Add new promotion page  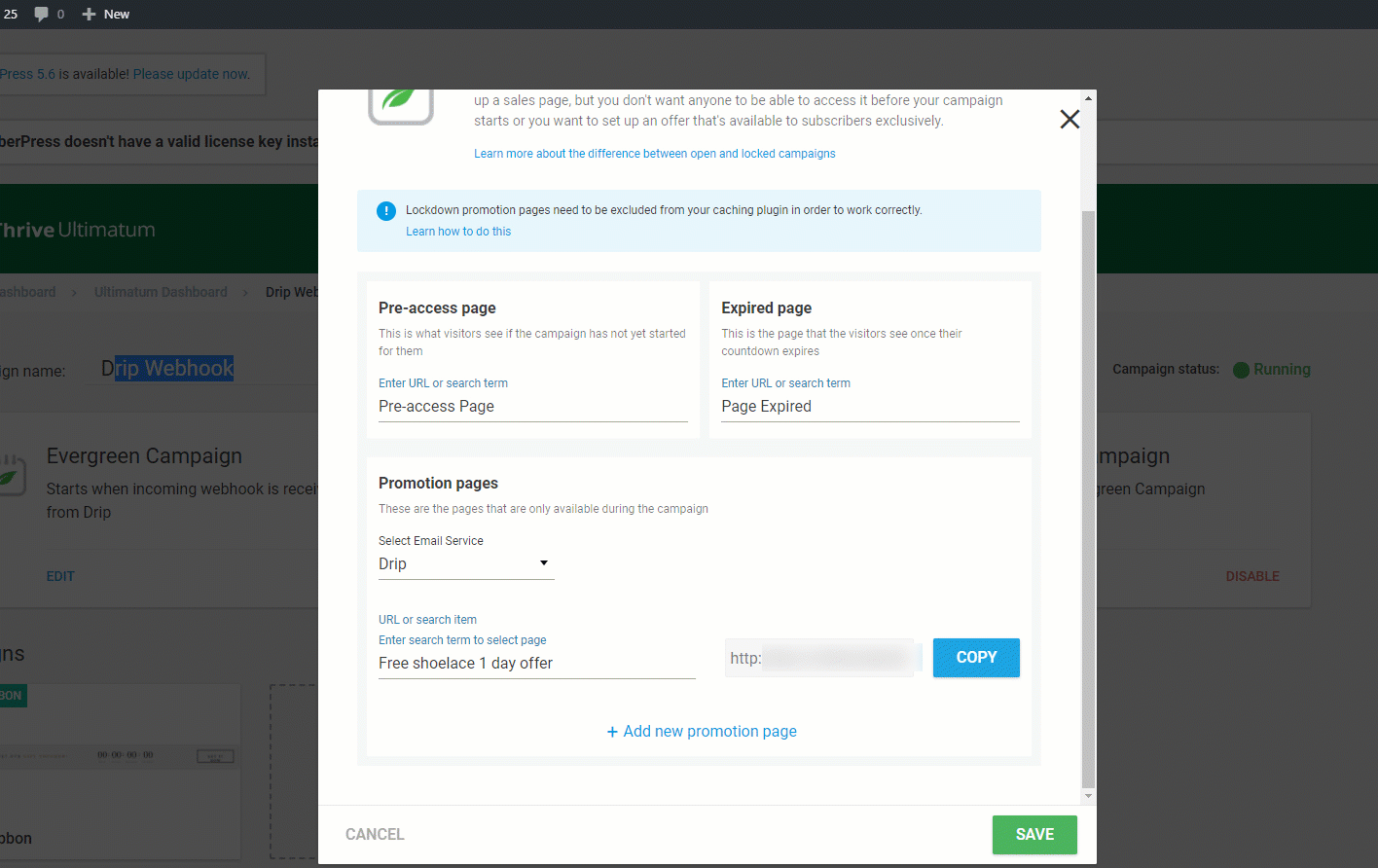701,732
